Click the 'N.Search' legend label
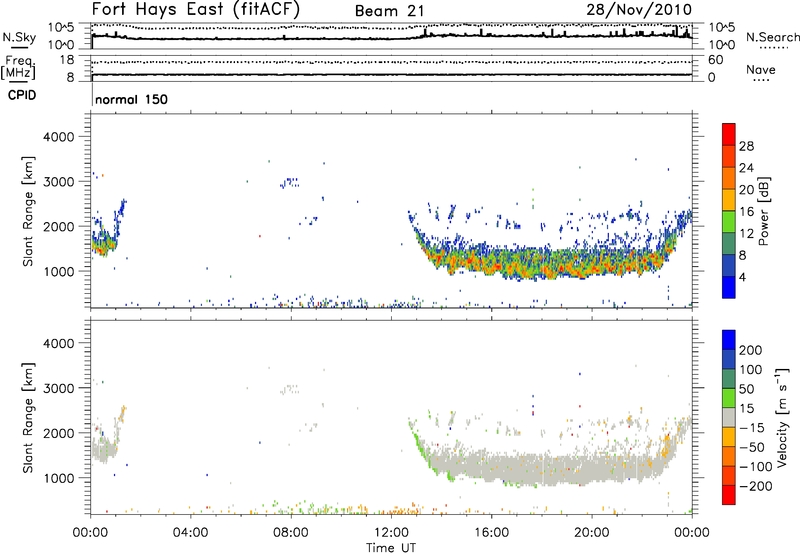Viewport: 800px width, 554px height. coord(772,37)
